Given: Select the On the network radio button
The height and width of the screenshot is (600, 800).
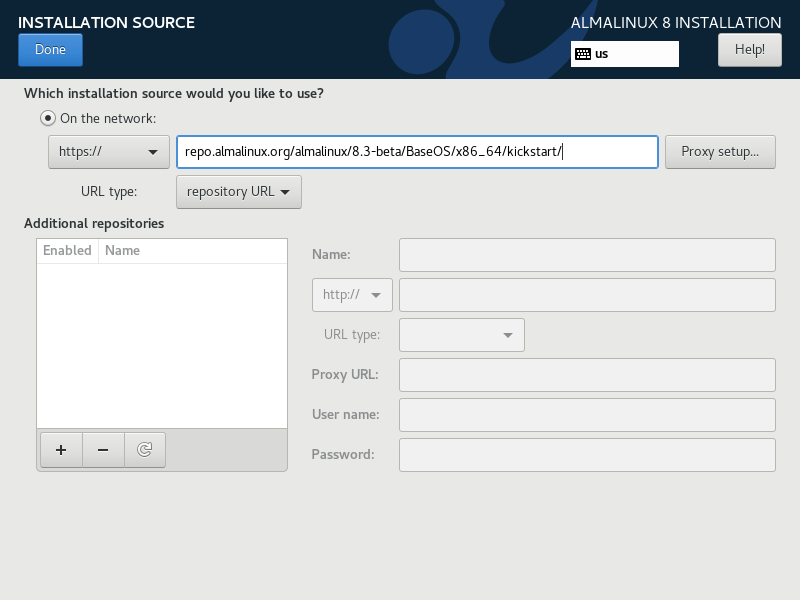Looking at the screenshot, I should click(47, 117).
